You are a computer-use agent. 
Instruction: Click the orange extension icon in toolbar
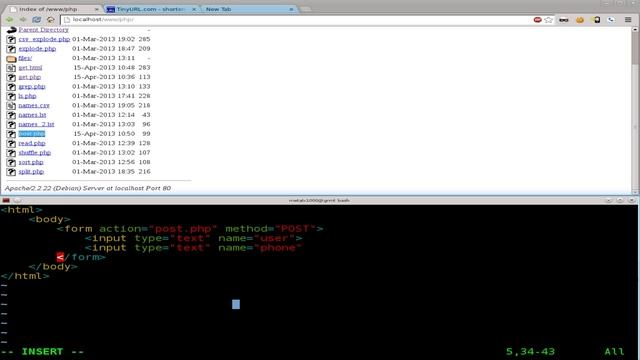[580, 20]
